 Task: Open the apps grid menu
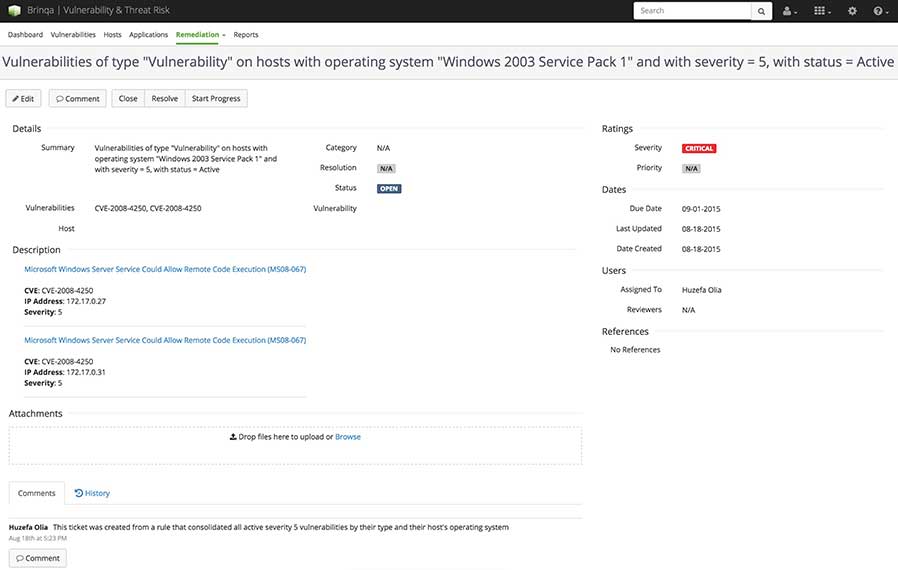click(x=822, y=11)
